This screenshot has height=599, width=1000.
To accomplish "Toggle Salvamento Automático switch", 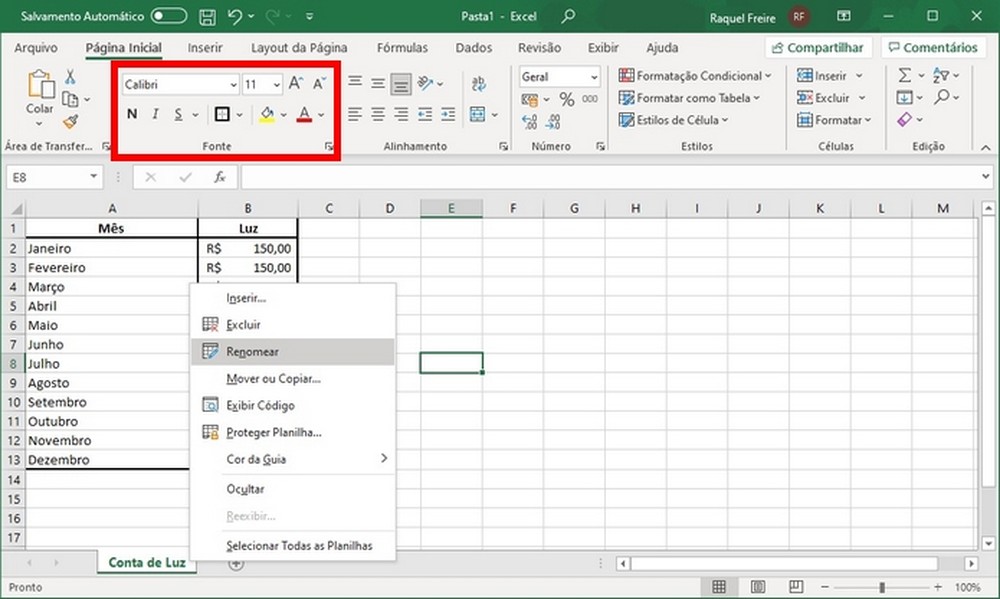I will click(x=168, y=16).
